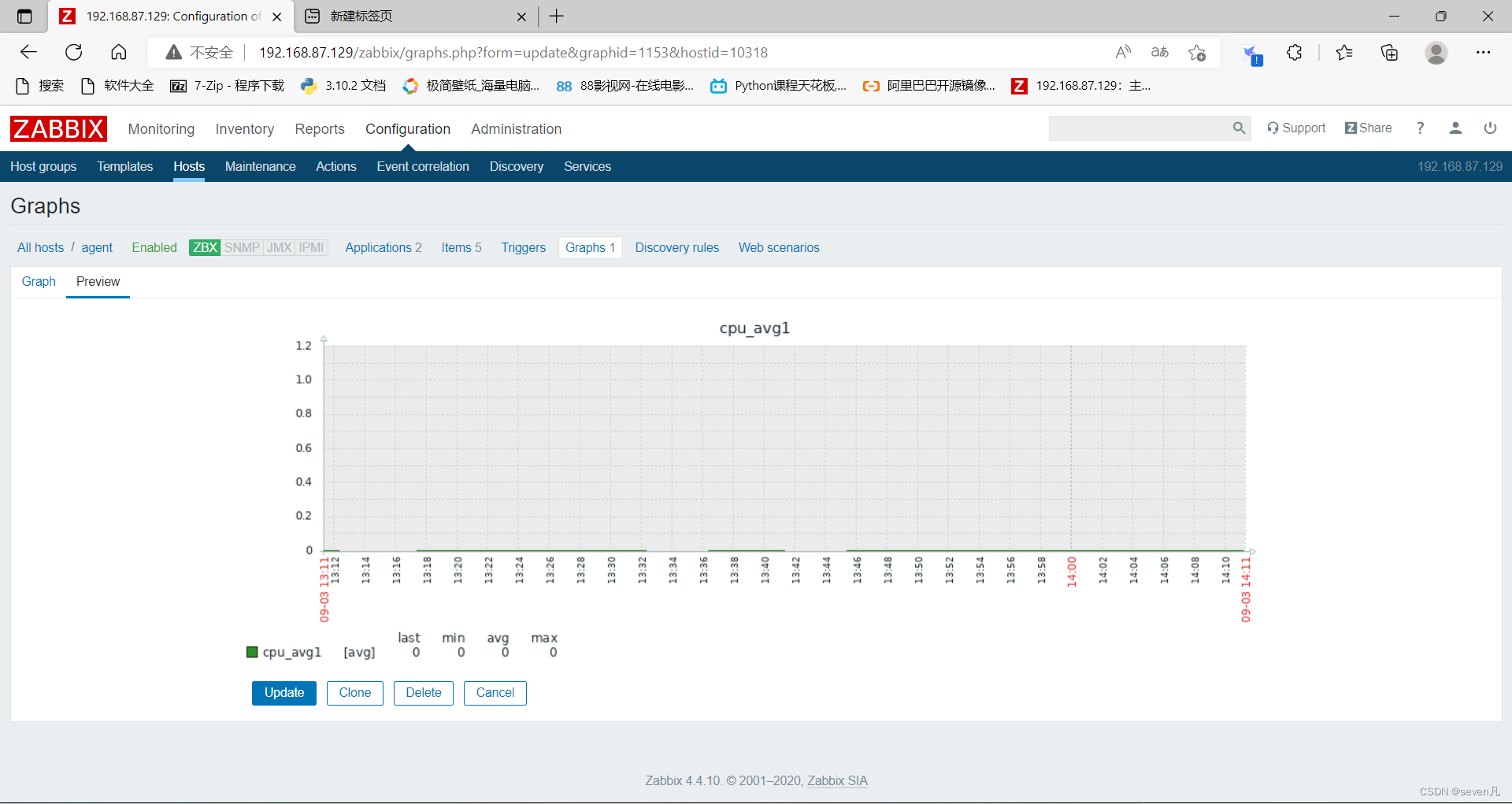Close the Zabbix Configuration tab
Screen dimensions: 1512x804
tap(276, 17)
